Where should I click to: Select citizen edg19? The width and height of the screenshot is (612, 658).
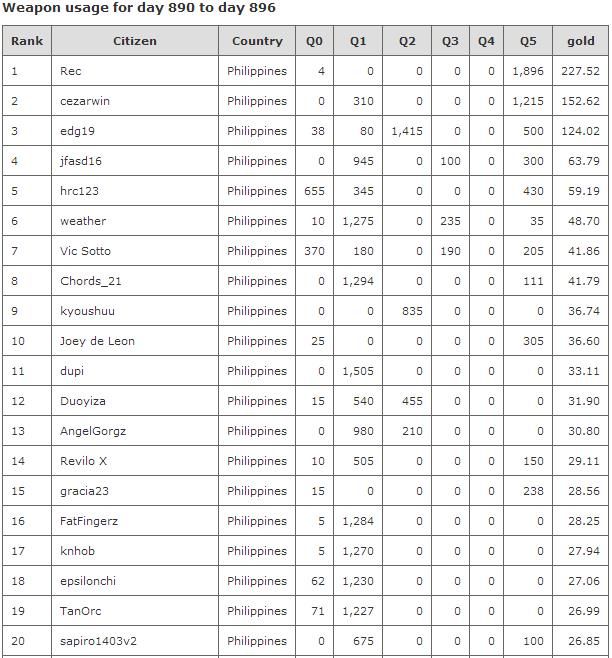[x=77, y=131]
